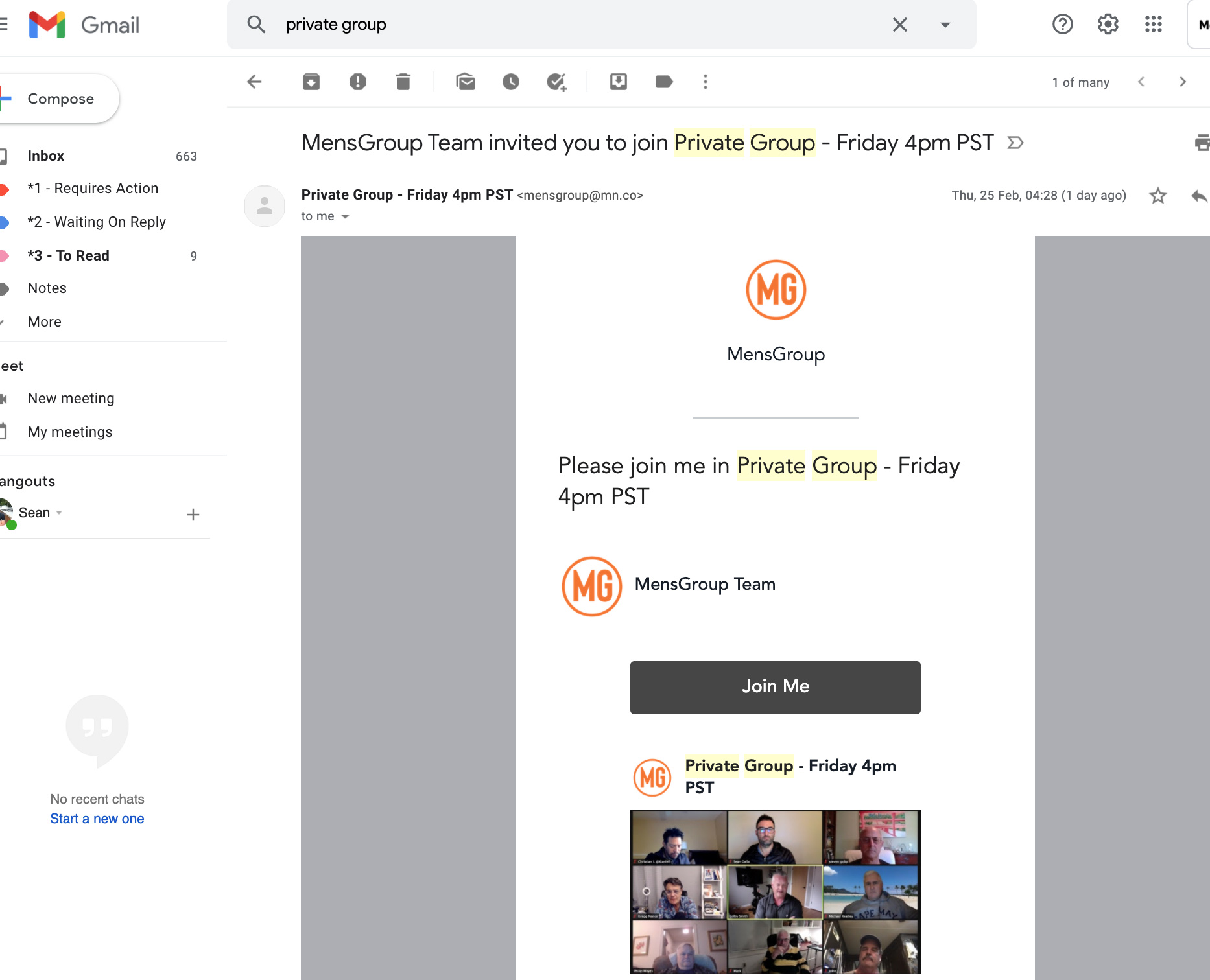1210x980 pixels.
Task: Open the three-dot More options menu
Action: 706,82
